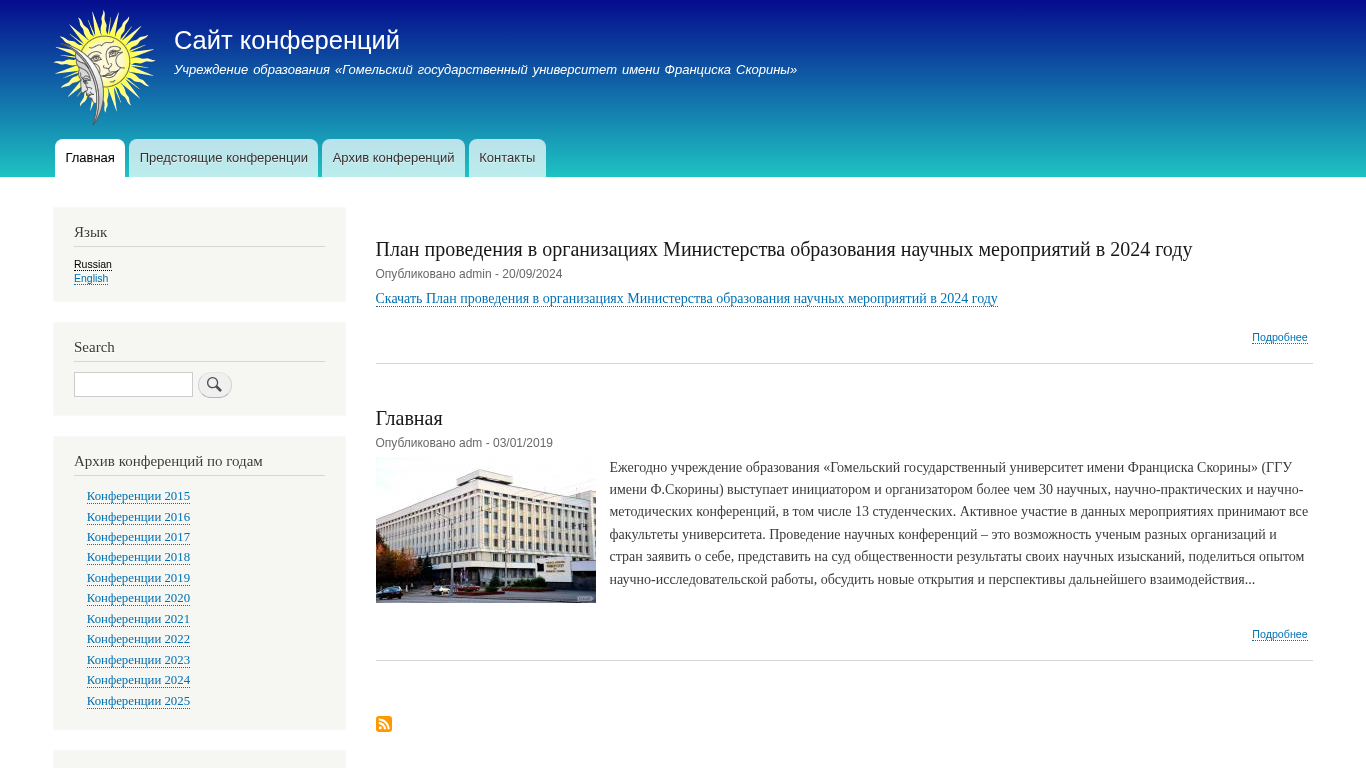The image size is (1366, 768).
Task: Click Подробнее under the Главная article
Action: pos(1280,635)
